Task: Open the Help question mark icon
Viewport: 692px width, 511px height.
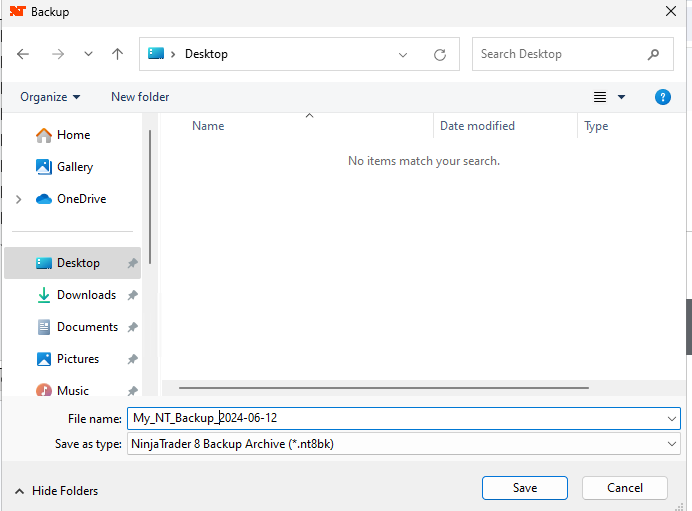Action: tap(662, 97)
